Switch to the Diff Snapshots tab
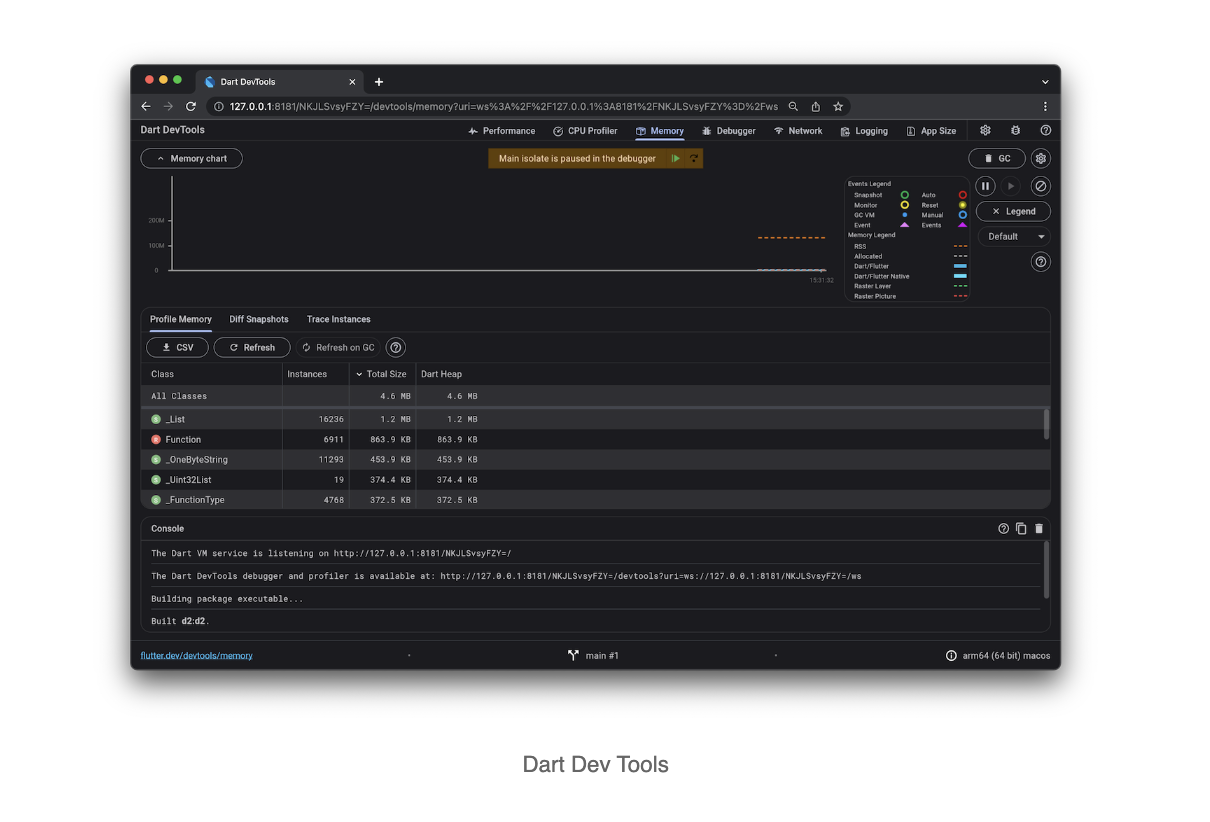The width and height of the screenshot is (1210, 822). tap(258, 319)
